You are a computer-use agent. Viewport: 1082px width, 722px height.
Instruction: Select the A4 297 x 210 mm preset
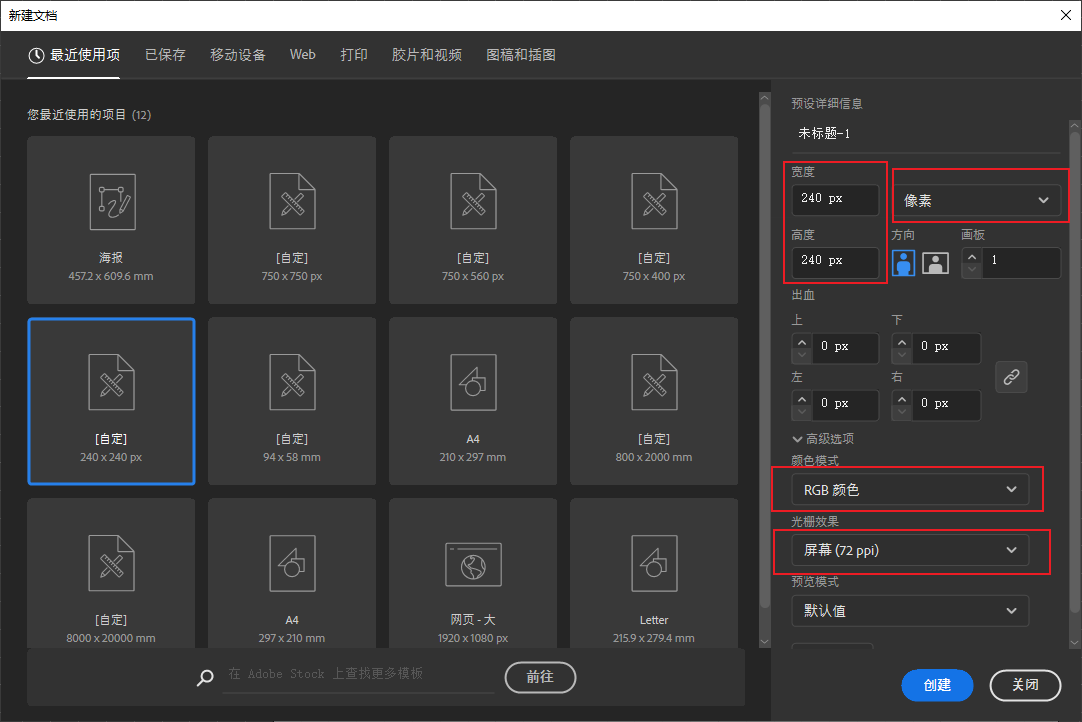[292, 573]
